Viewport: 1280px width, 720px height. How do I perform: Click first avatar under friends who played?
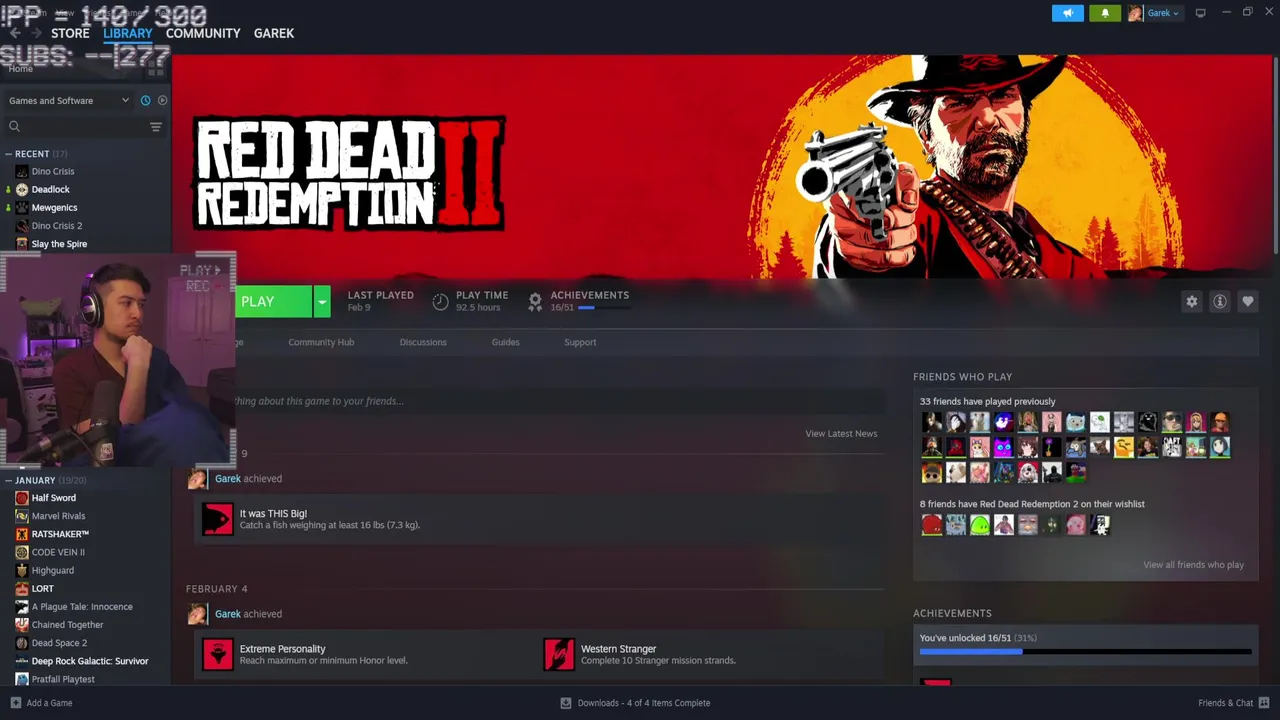coord(932,422)
